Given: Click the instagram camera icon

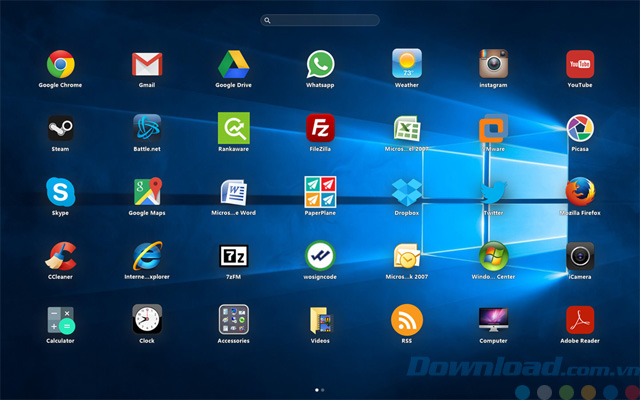Looking at the screenshot, I should [493, 64].
